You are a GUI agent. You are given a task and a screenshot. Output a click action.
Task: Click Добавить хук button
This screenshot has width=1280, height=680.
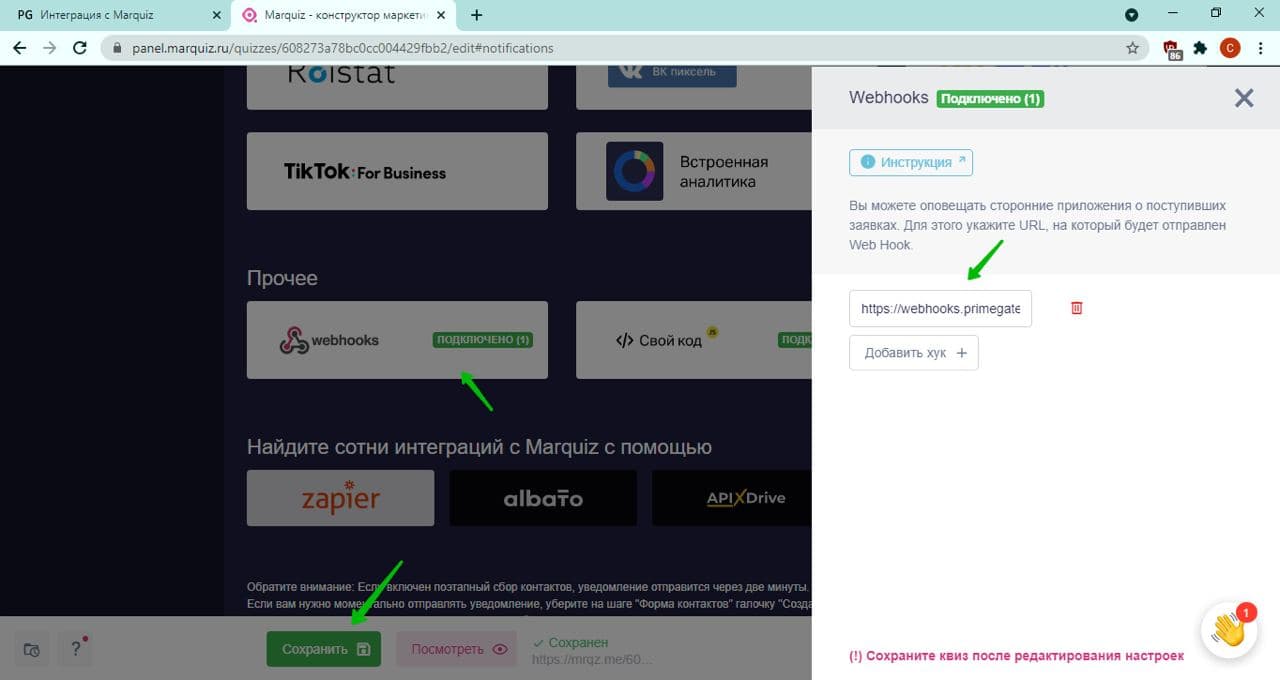(914, 353)
